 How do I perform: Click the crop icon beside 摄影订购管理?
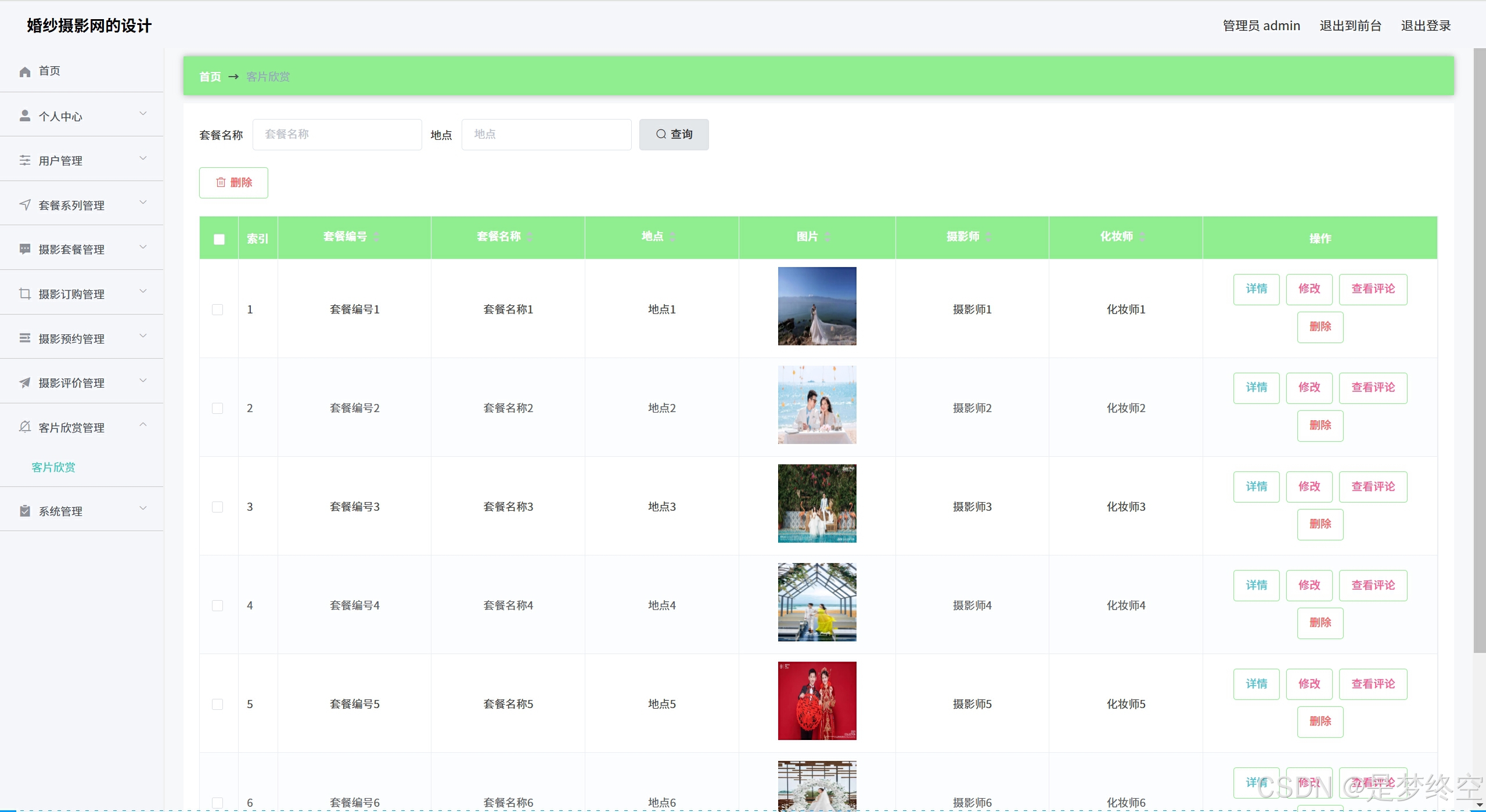point(25,294)
